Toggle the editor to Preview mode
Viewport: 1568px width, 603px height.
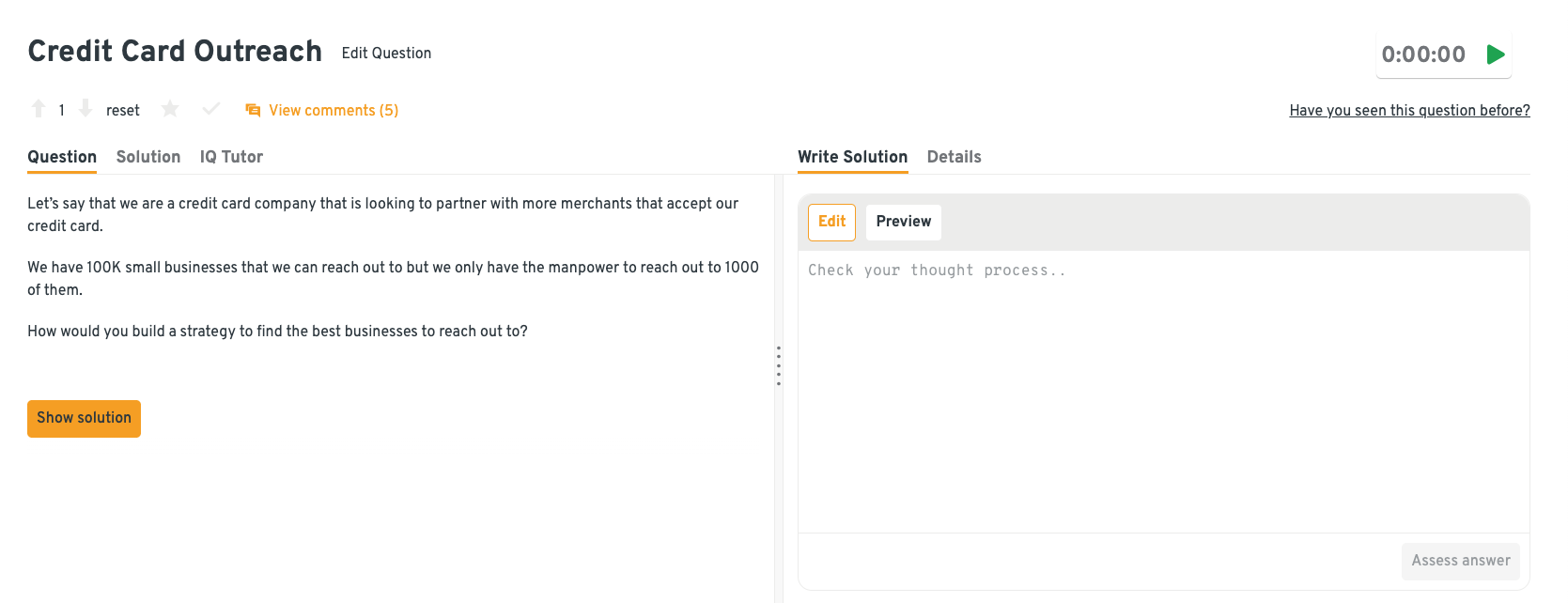[903, 222]
